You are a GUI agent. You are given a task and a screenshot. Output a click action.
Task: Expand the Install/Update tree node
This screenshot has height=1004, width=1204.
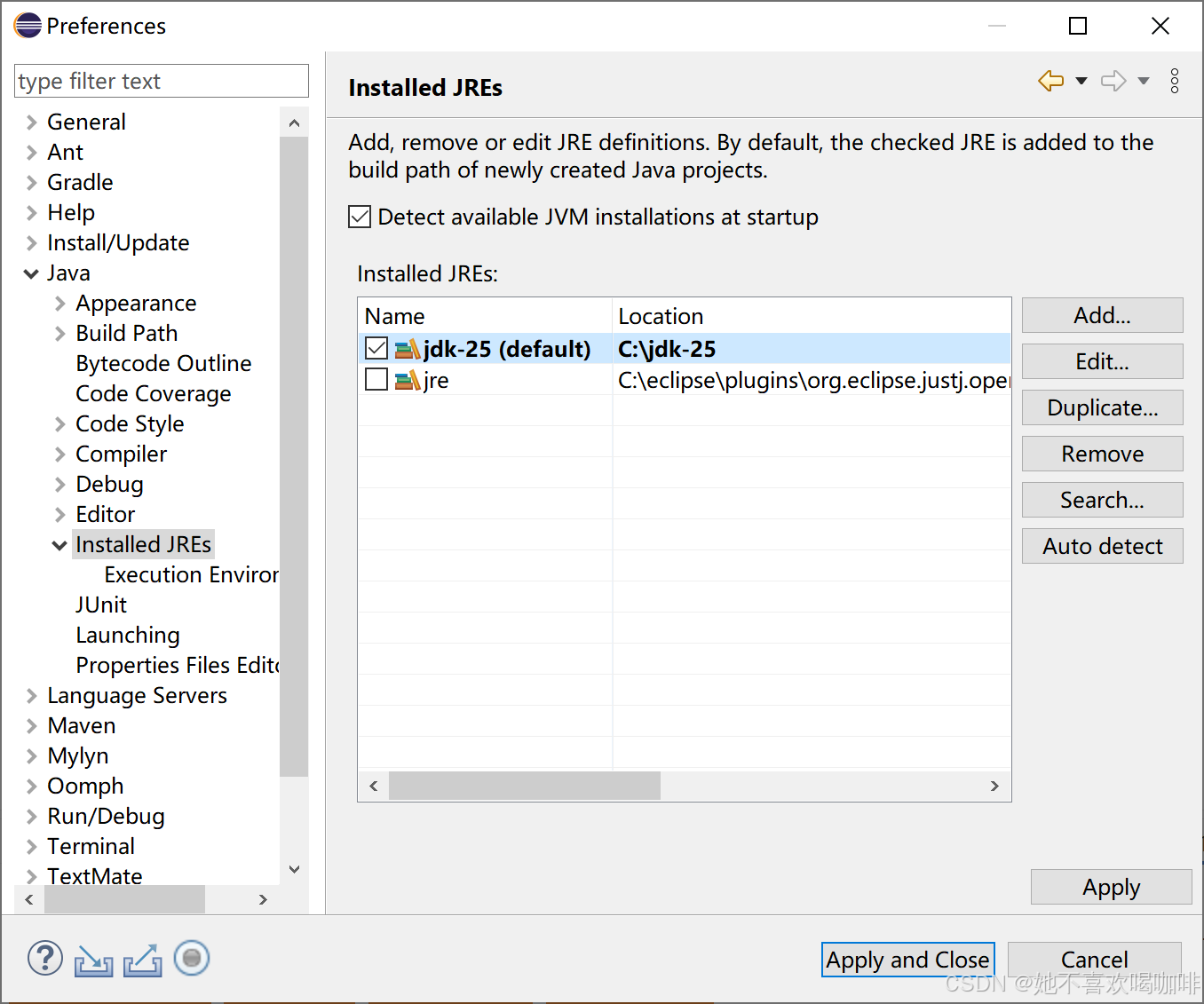coord(31,243)
